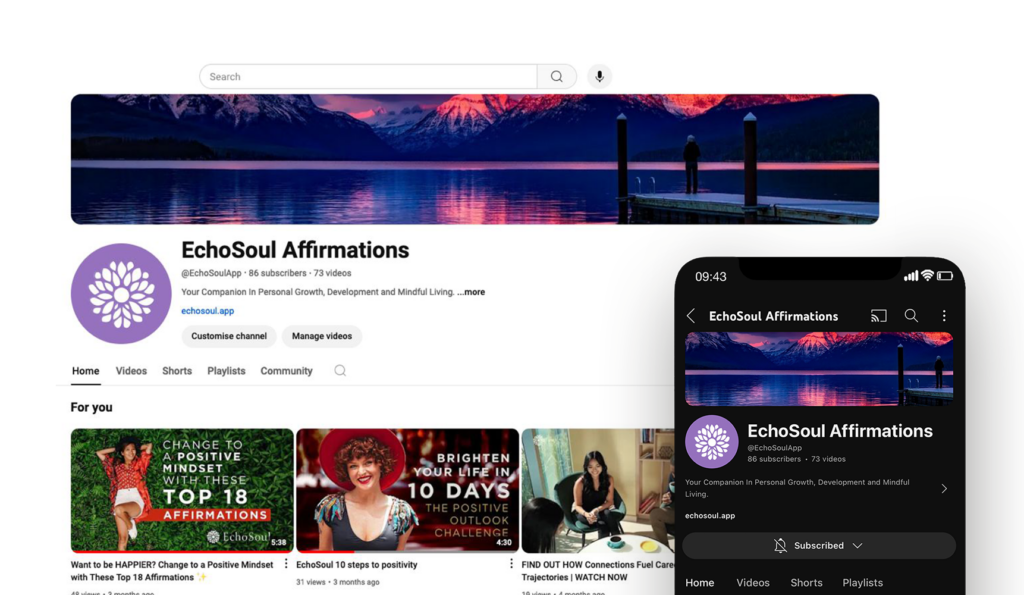Click into the Search input field
The image size is (1024, 595).
coord(368,76)
